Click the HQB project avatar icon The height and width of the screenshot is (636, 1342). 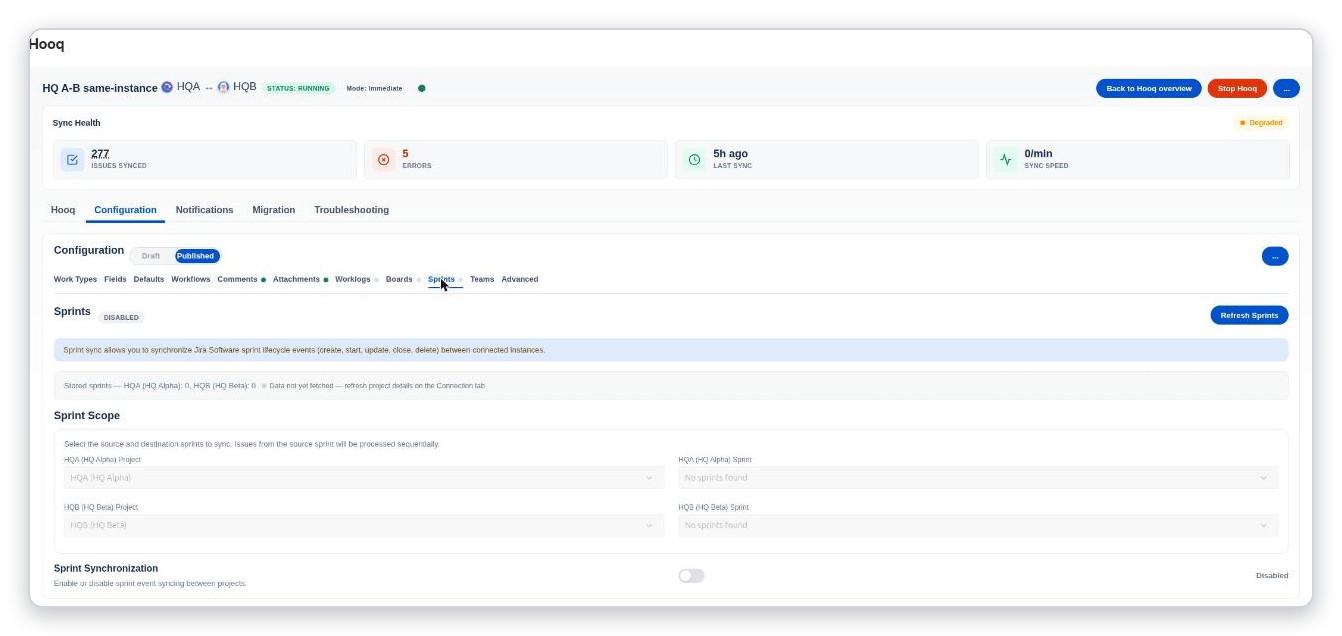pyautogui.click(x=223, y=87)
